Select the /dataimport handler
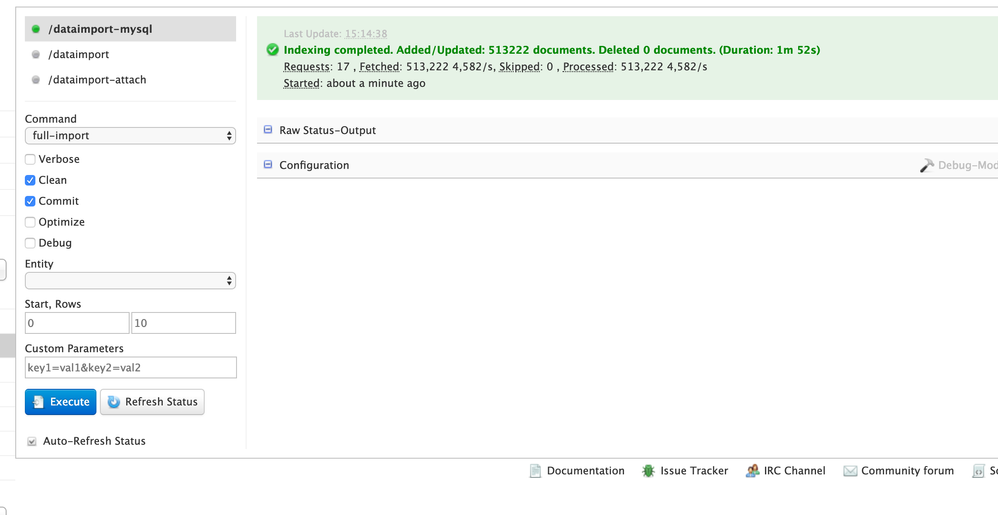This screenshot has height=515, width=998. pos(78,55)
